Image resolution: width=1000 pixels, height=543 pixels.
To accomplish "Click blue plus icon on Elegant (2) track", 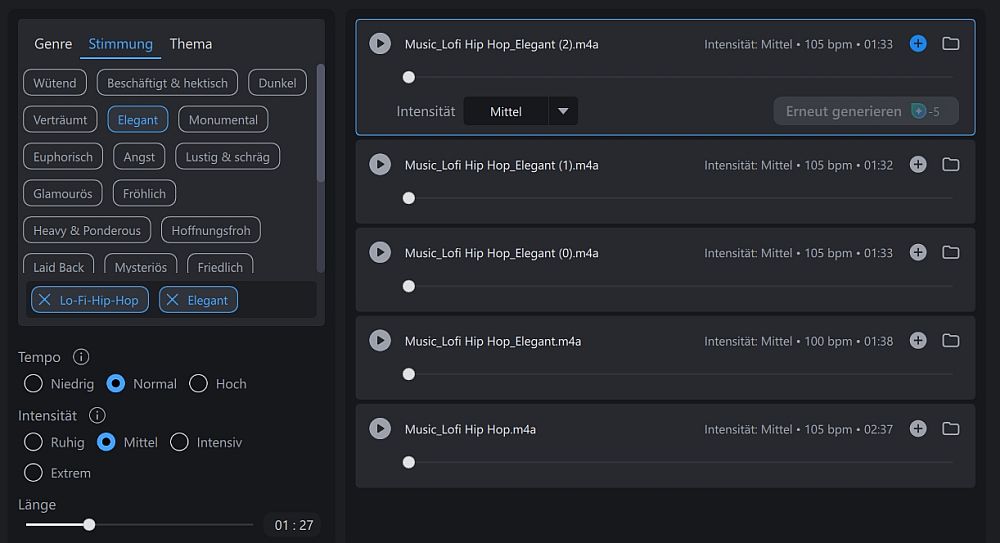I will click(918, 44).
